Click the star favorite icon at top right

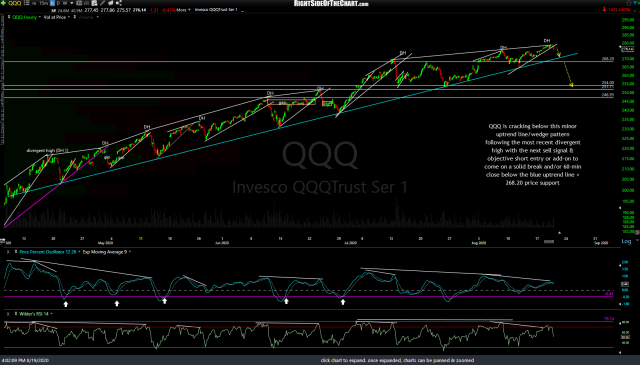[629, 3]
